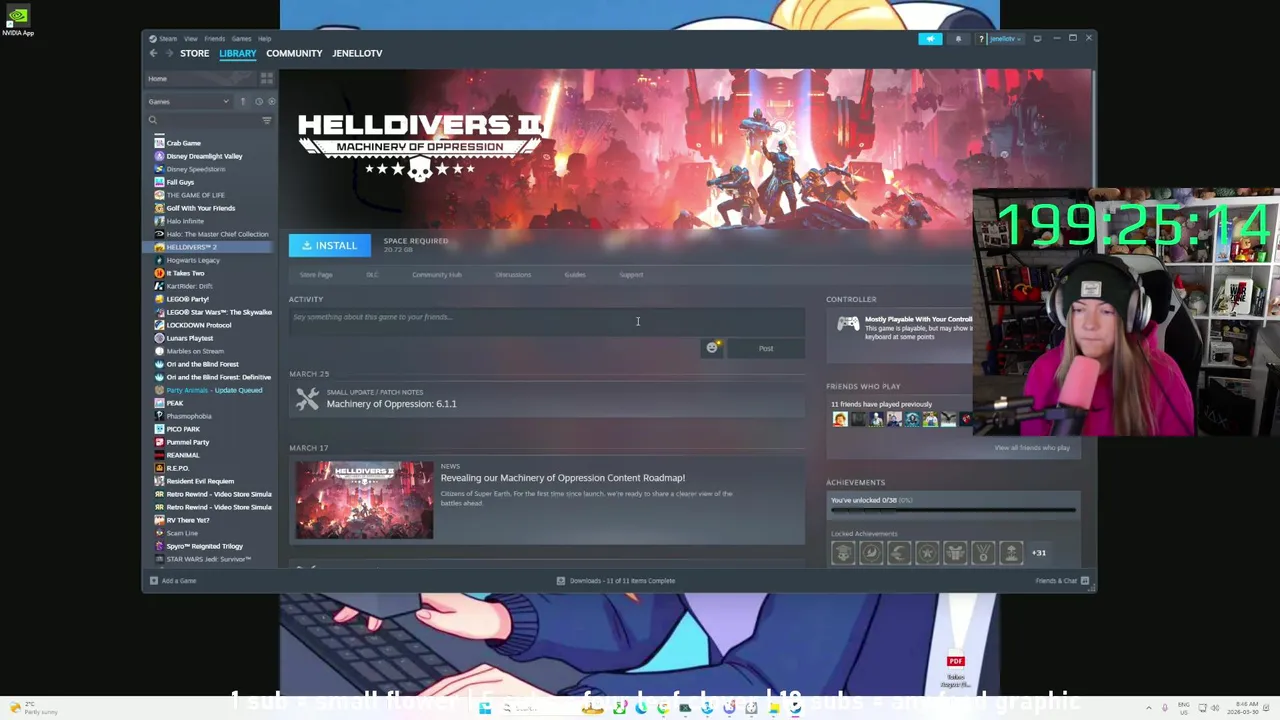
Task: Select Hogwarts Legacy in library list
Action: pos(193,260)
